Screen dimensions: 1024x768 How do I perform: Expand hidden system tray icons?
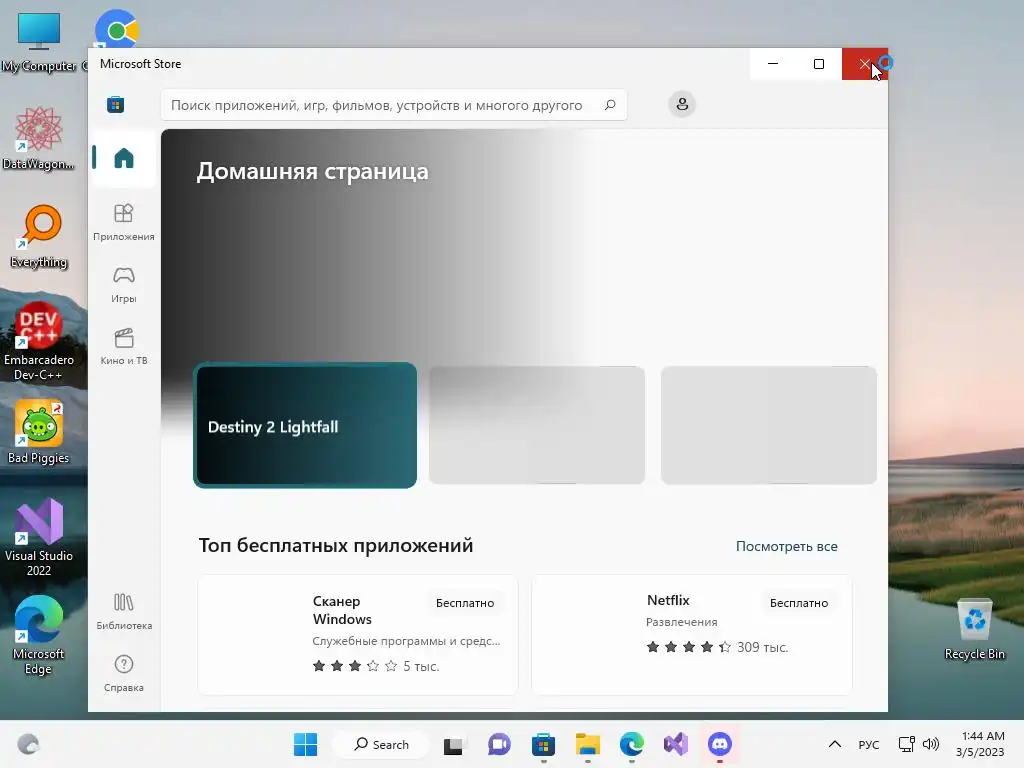click(835, 744)
